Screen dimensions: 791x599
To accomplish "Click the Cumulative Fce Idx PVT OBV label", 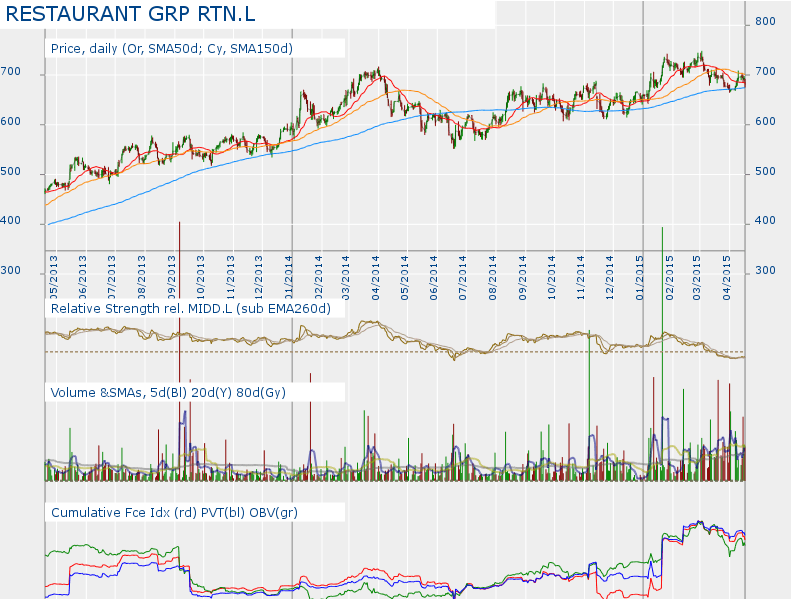I will [x=174, y=513].
